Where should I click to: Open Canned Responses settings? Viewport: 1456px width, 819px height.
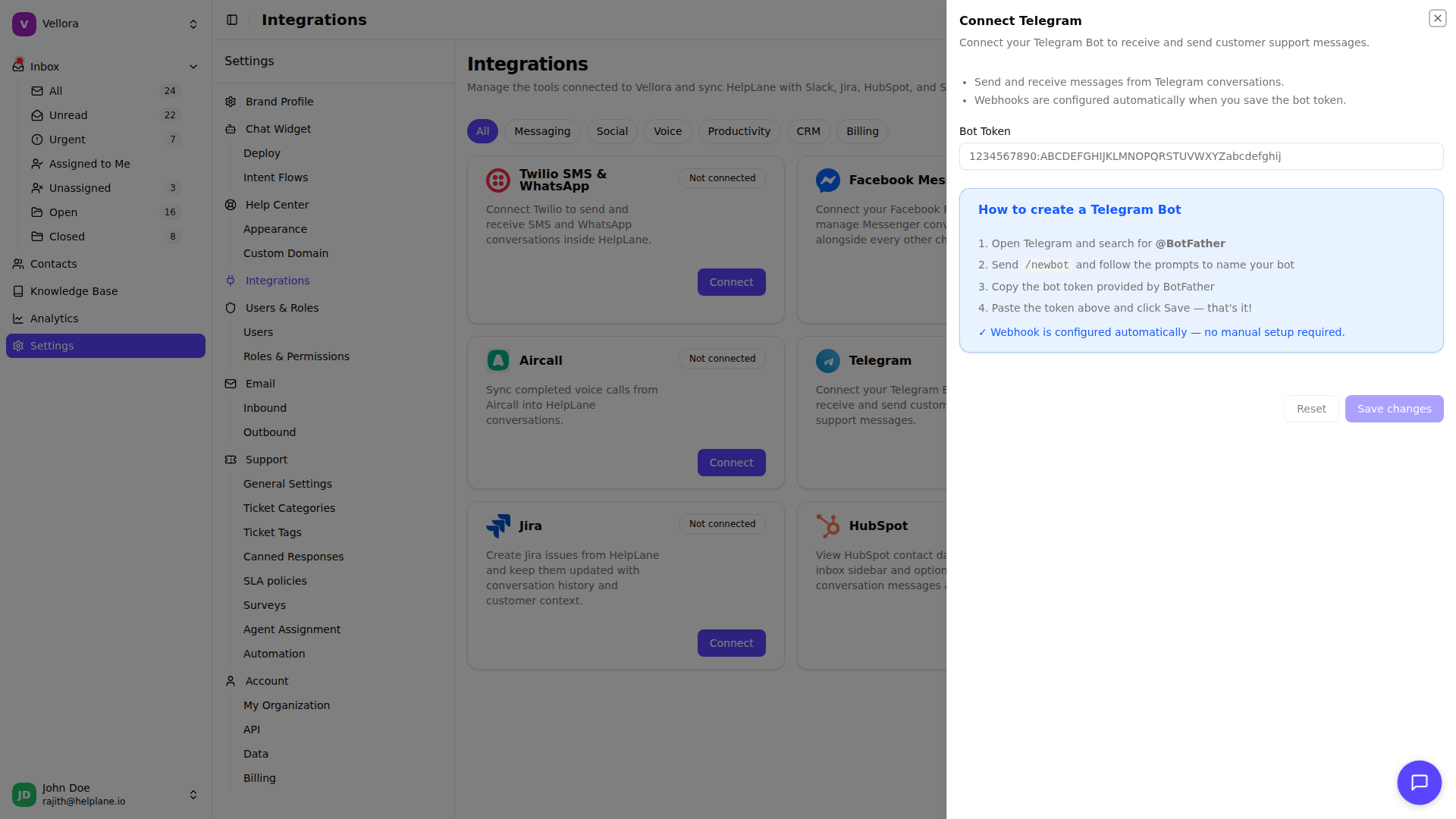(293, 557)
